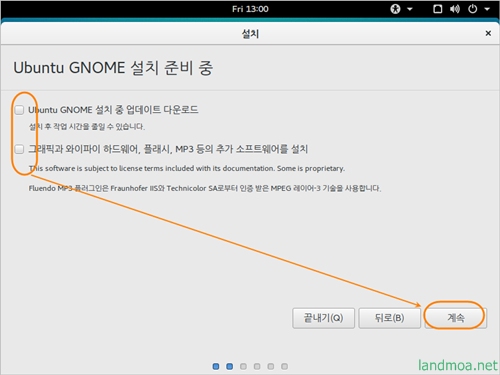
Task: Click the power icon in top bar
Action: tap(472, 9)
